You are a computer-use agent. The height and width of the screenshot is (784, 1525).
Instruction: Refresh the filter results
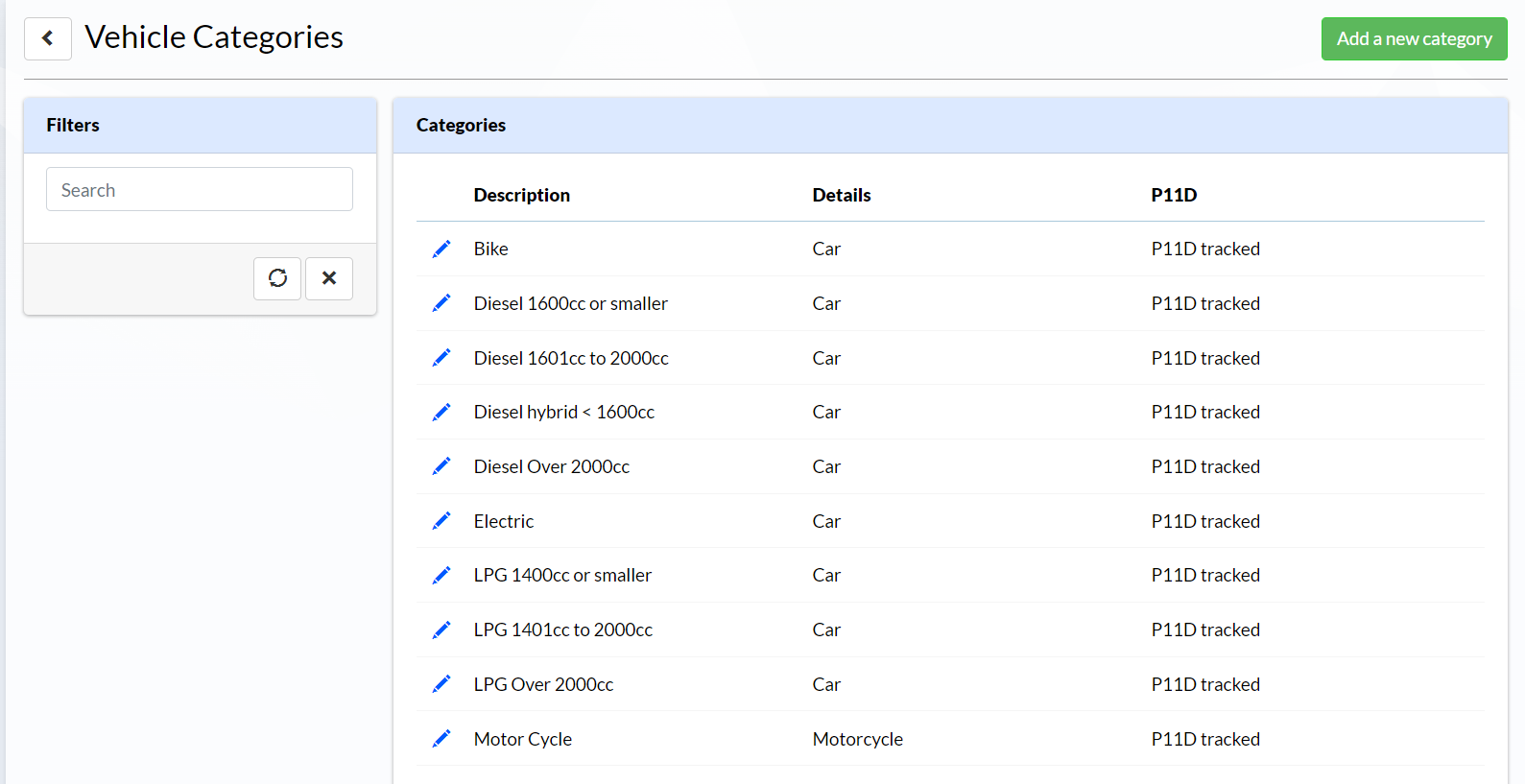(277, 278)
